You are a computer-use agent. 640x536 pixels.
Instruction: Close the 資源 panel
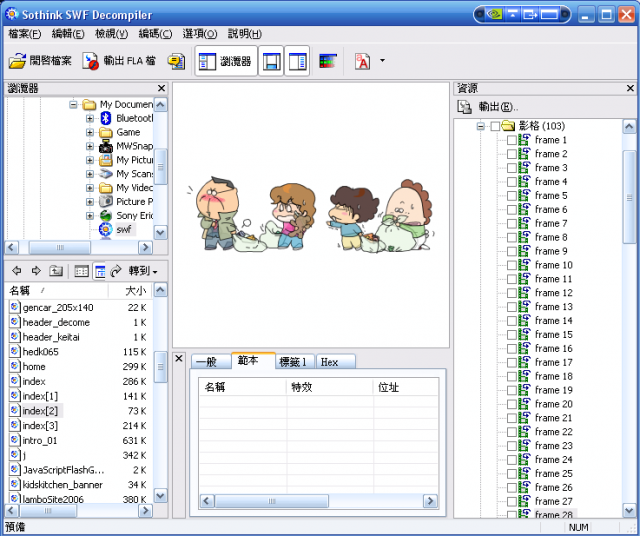click(630, 88)
